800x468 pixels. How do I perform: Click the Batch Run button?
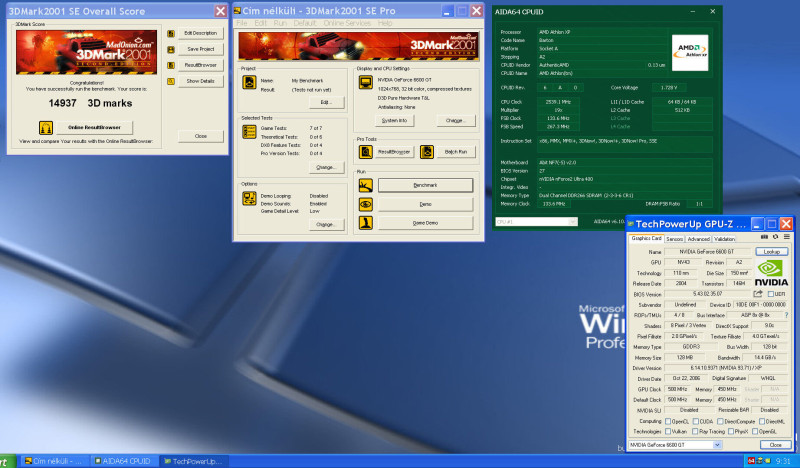coord(456,152)
